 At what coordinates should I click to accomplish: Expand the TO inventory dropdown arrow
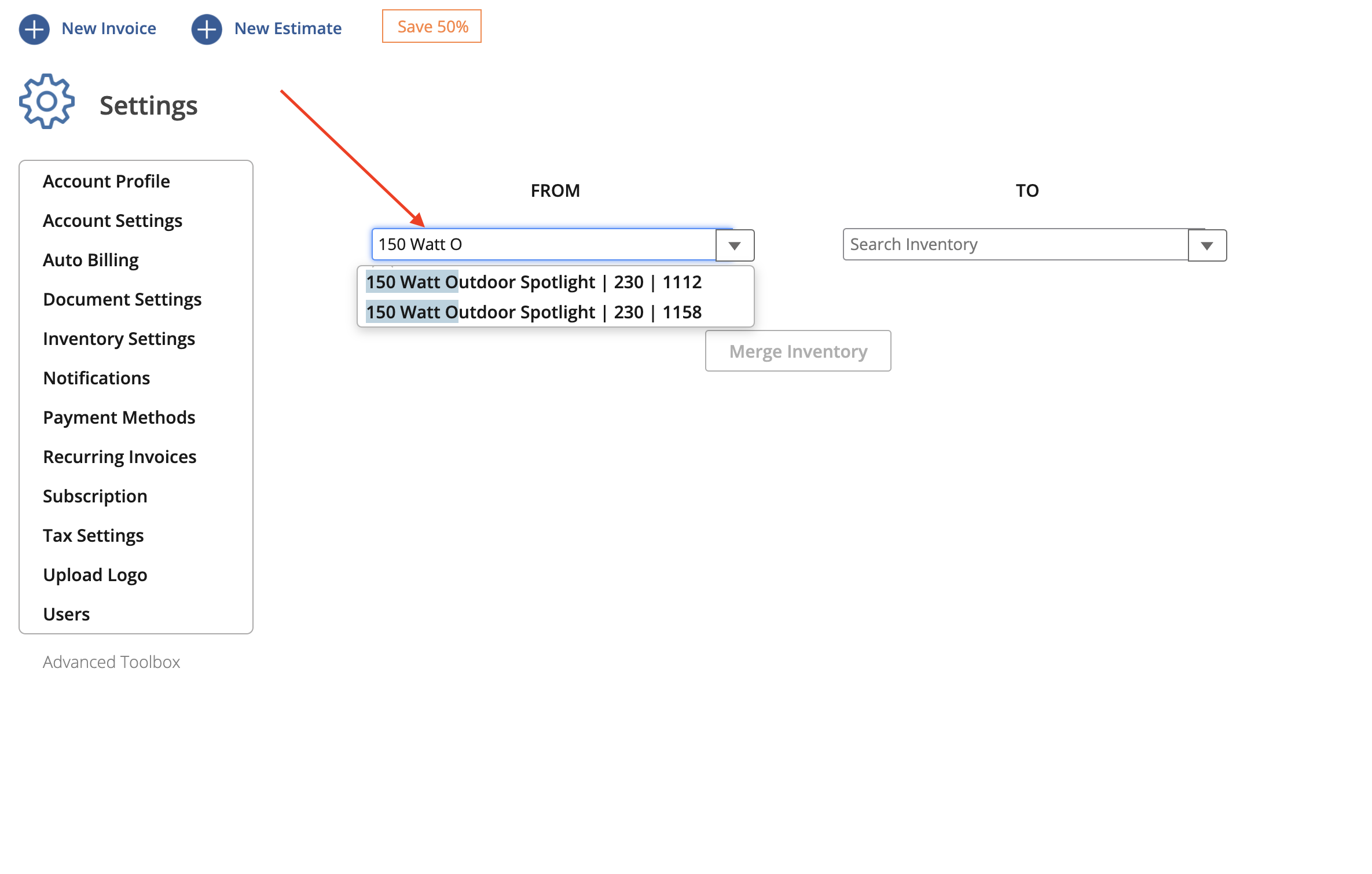click(x=1207, y=245)
